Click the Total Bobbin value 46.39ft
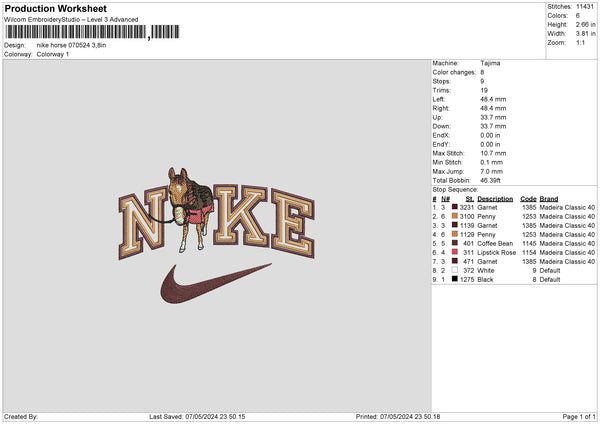 [490, 181]
